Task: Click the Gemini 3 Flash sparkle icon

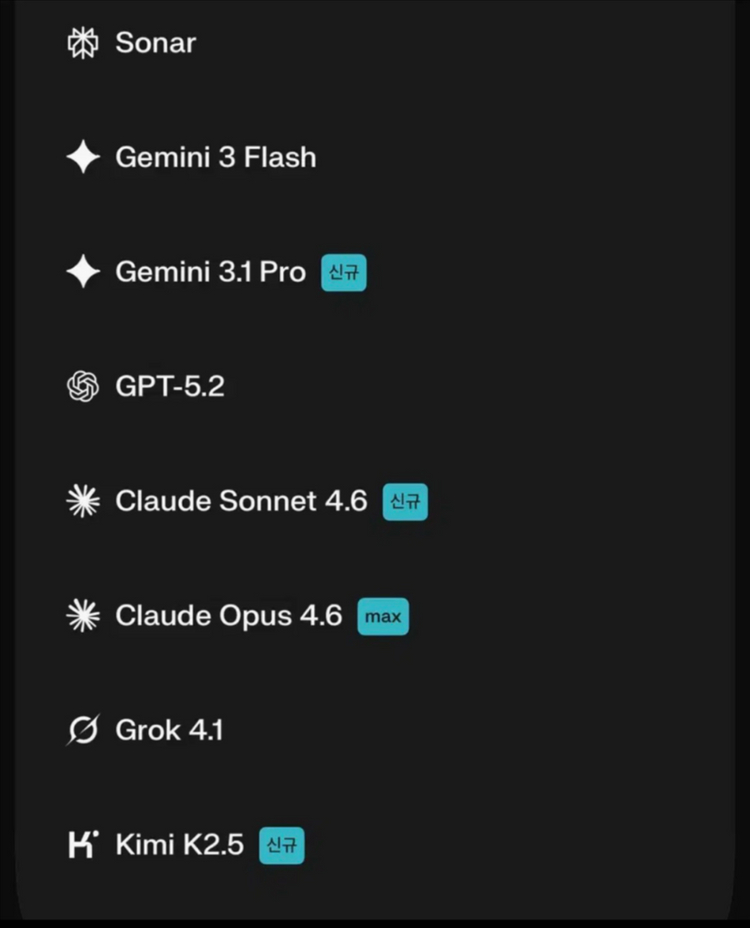Action: pyautogui.click(x=82, y=158)
